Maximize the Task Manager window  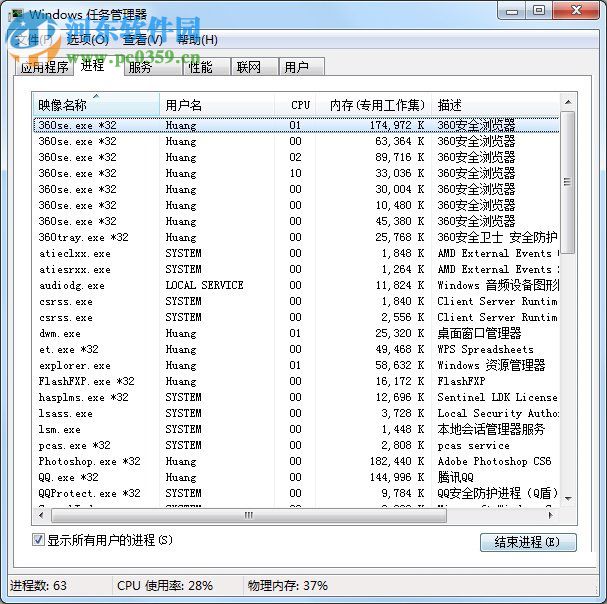539,10
